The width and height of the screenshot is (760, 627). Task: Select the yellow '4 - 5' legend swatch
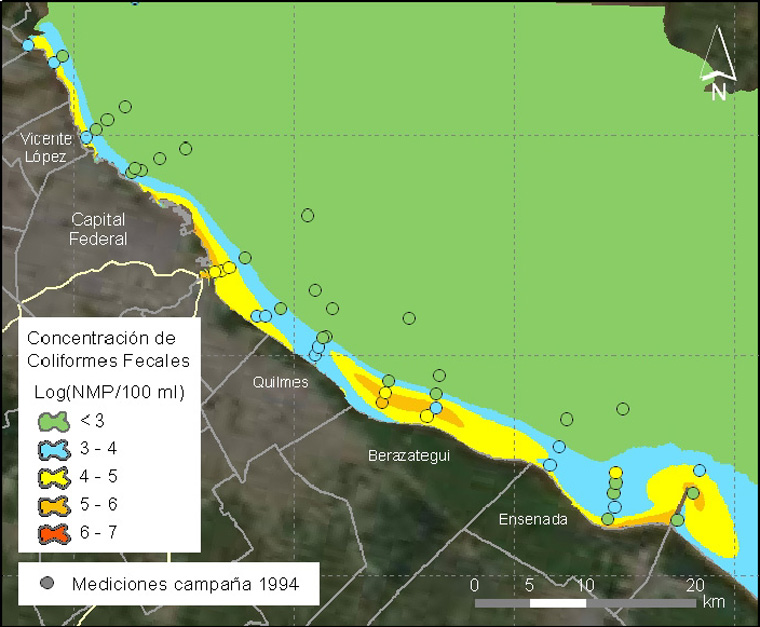tap(50, 477)
